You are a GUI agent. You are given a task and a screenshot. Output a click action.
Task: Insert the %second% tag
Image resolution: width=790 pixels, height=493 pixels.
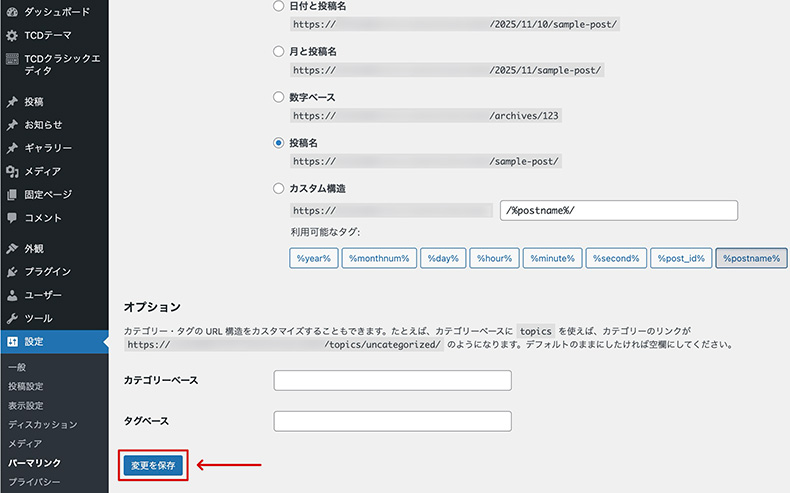(x=616, y=258)
